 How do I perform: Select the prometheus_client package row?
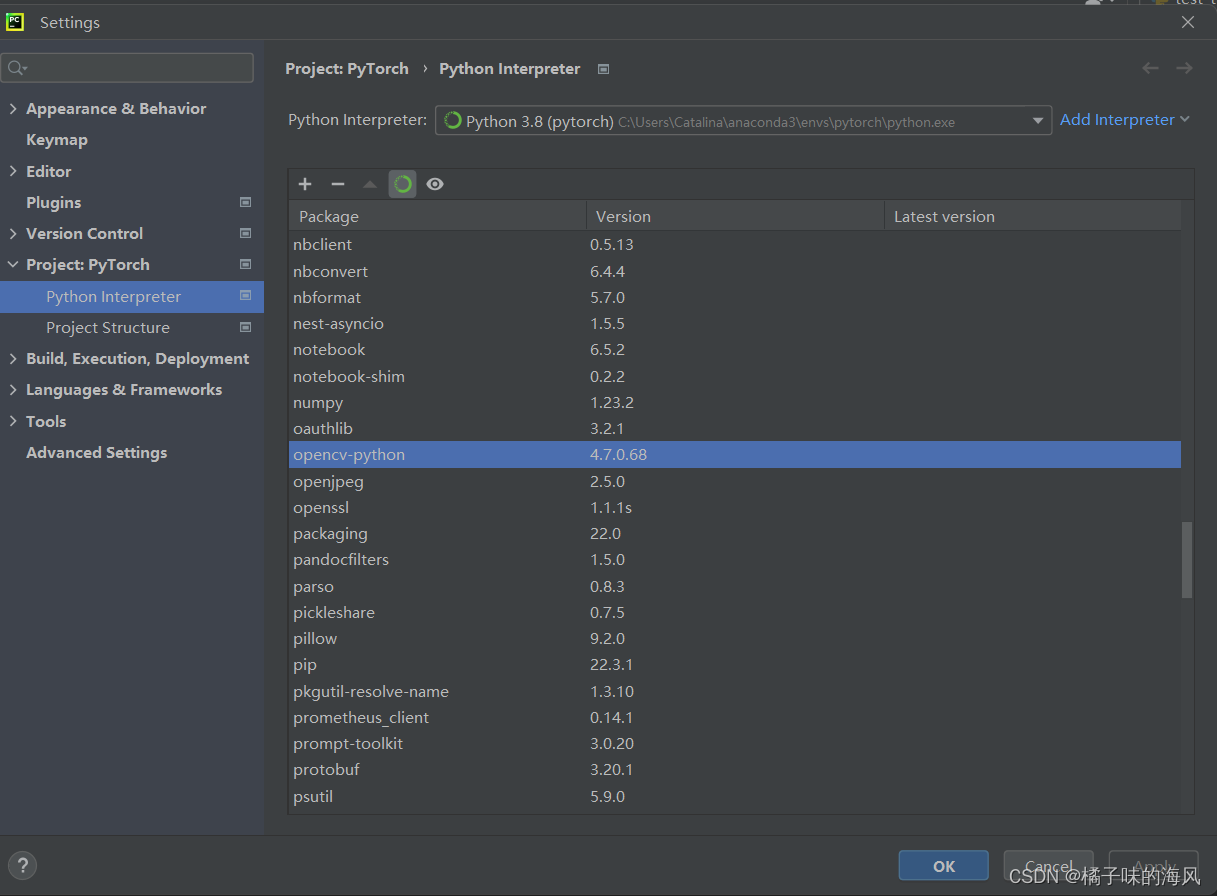pos(735,717)
